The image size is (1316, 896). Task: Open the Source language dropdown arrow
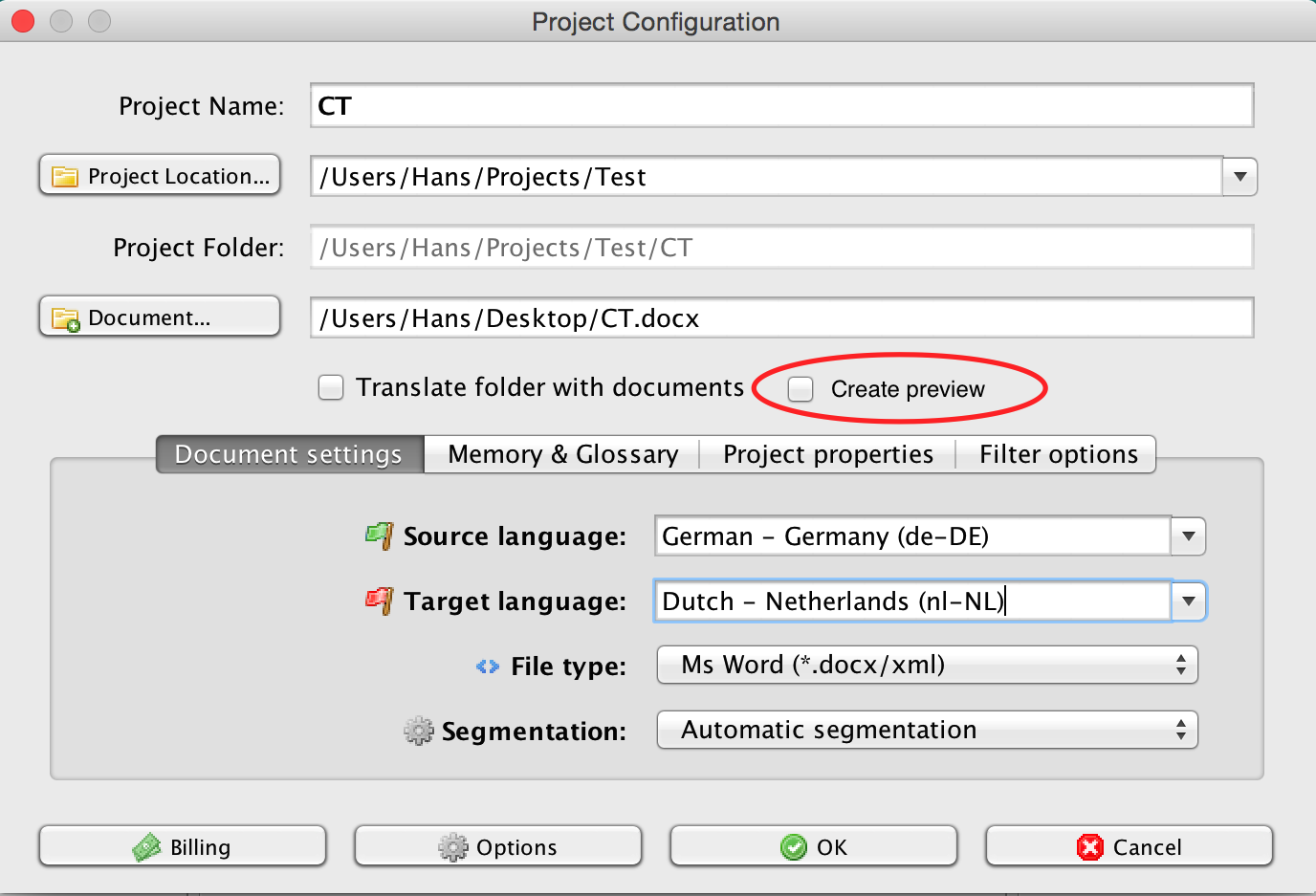[x=1188, y=536]
